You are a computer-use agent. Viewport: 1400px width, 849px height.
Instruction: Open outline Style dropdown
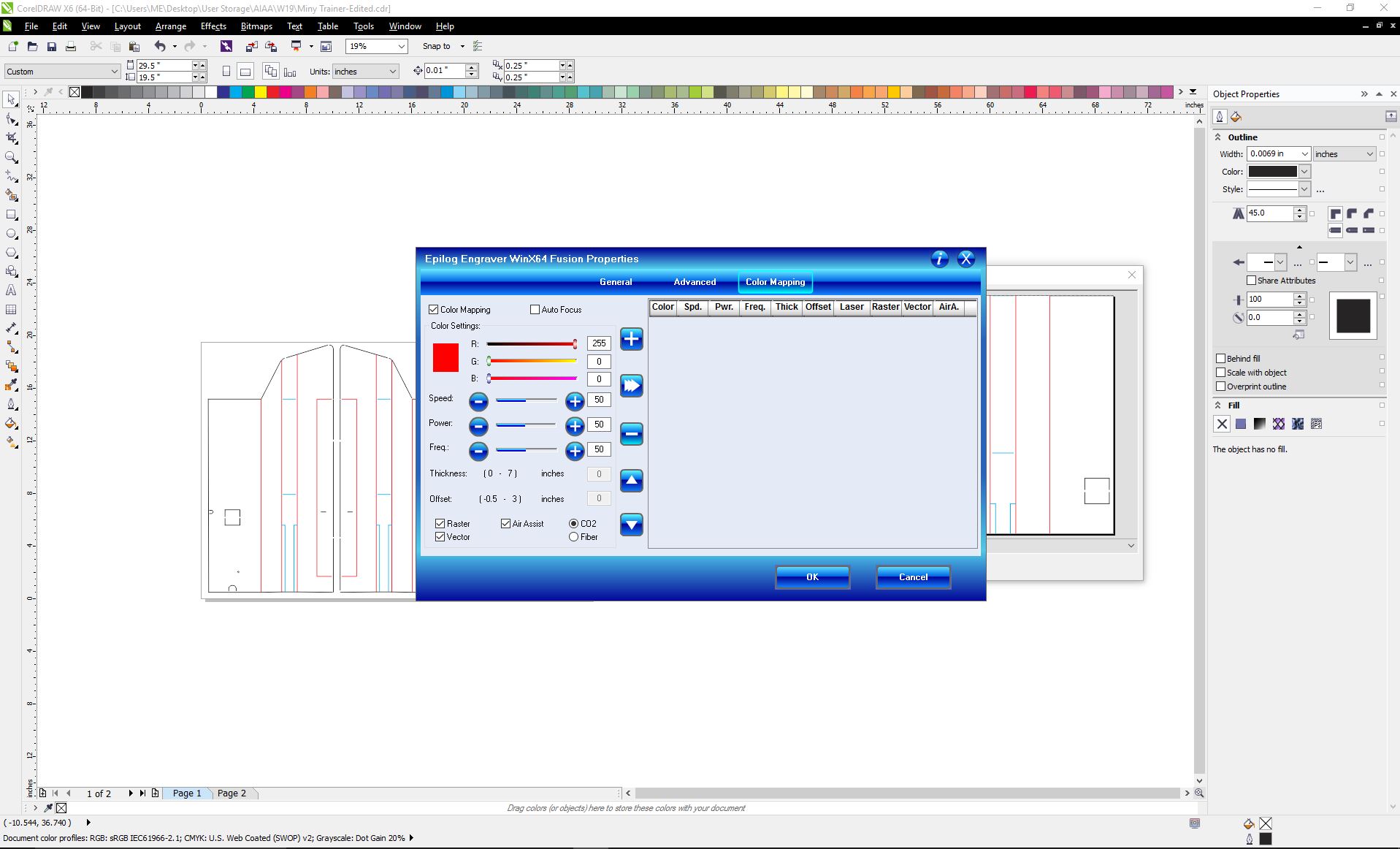(x=1304, y=189)
